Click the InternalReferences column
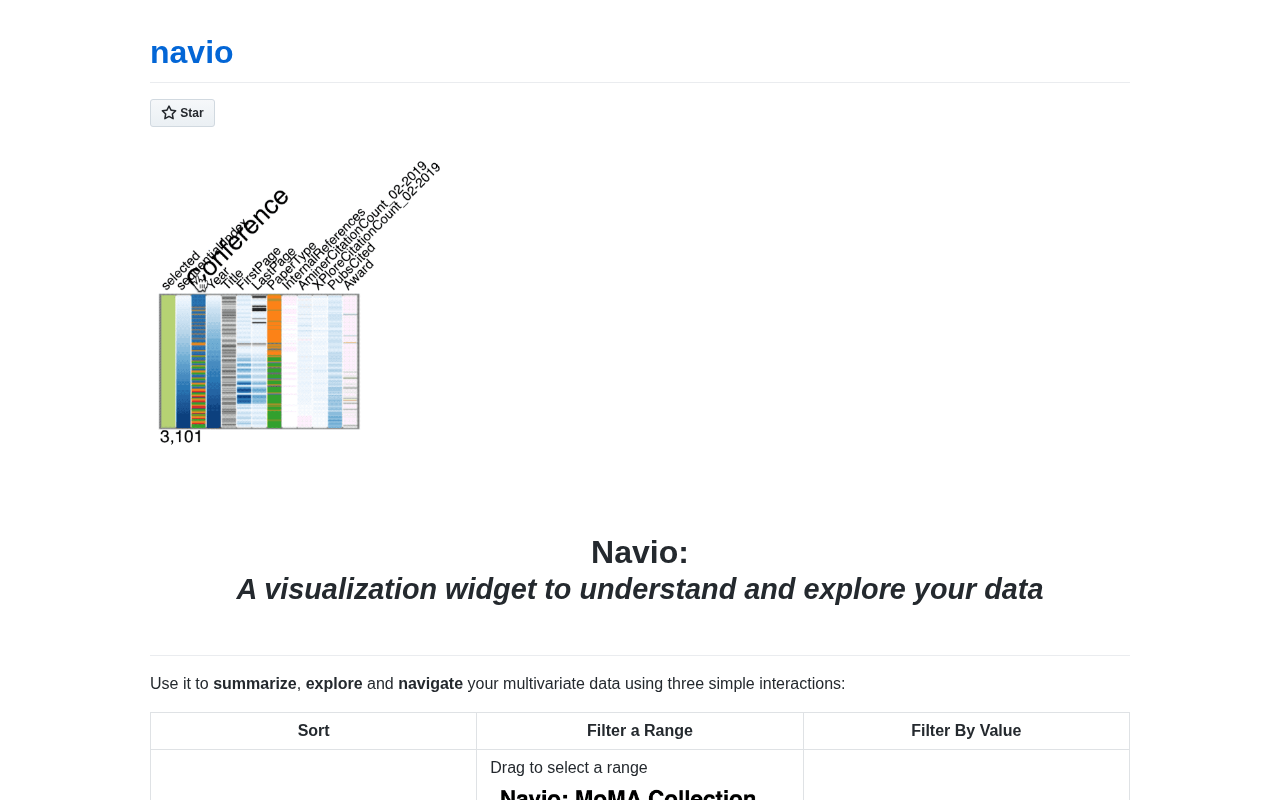The height and width of the screenshot is (800, 1280). coord(289,361)
